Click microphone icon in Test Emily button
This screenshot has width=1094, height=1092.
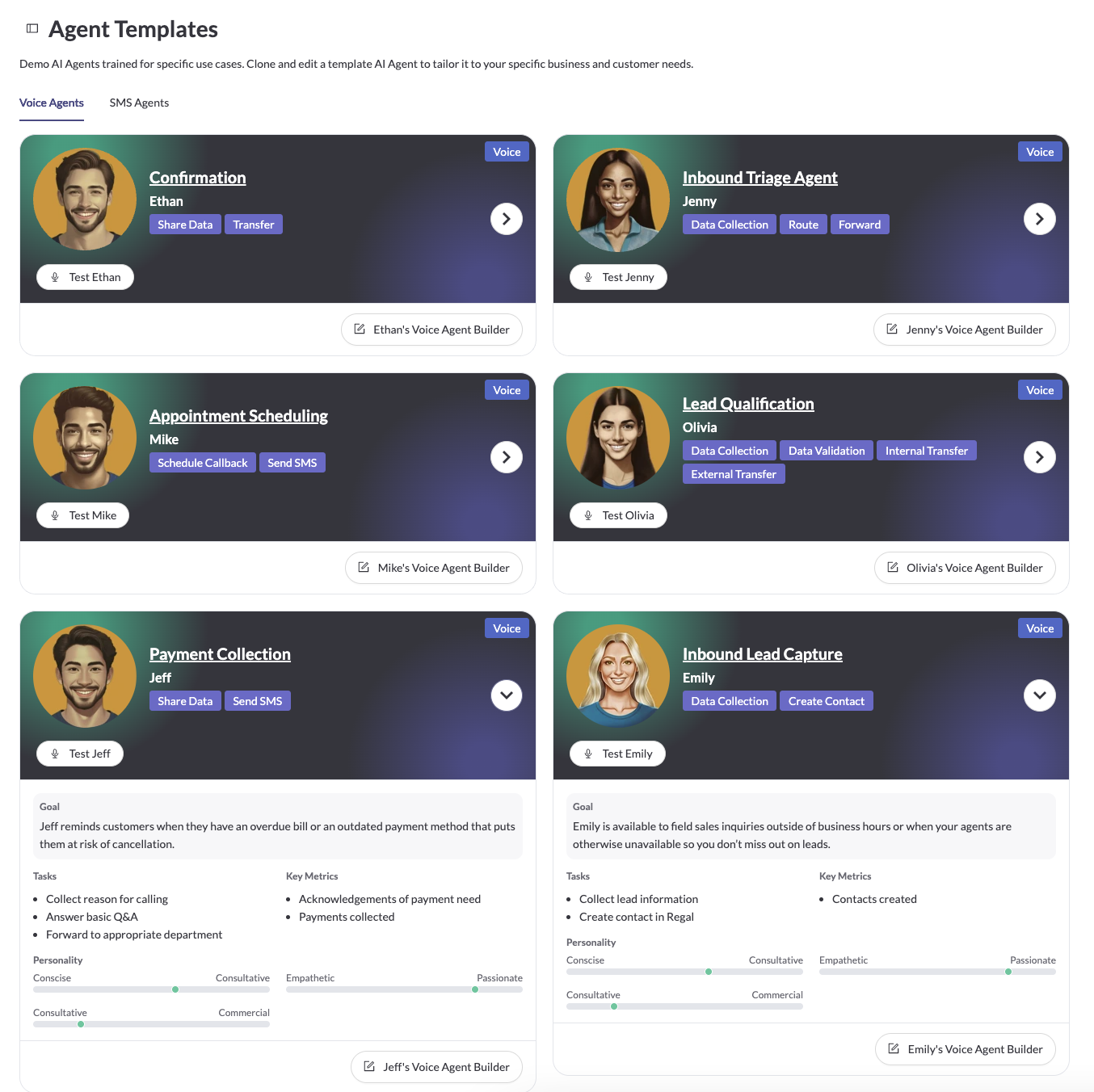(588, 754)
